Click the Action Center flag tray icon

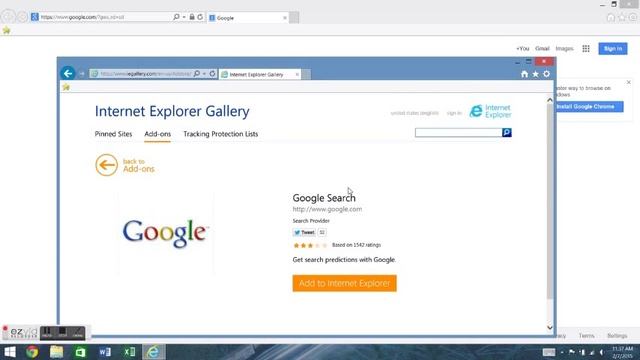tap(572, 352)
